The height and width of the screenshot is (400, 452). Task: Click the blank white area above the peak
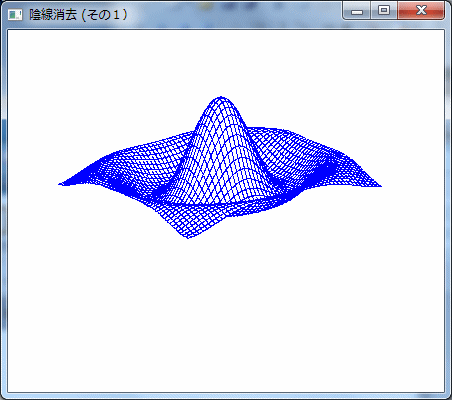[x=221, y=62]
